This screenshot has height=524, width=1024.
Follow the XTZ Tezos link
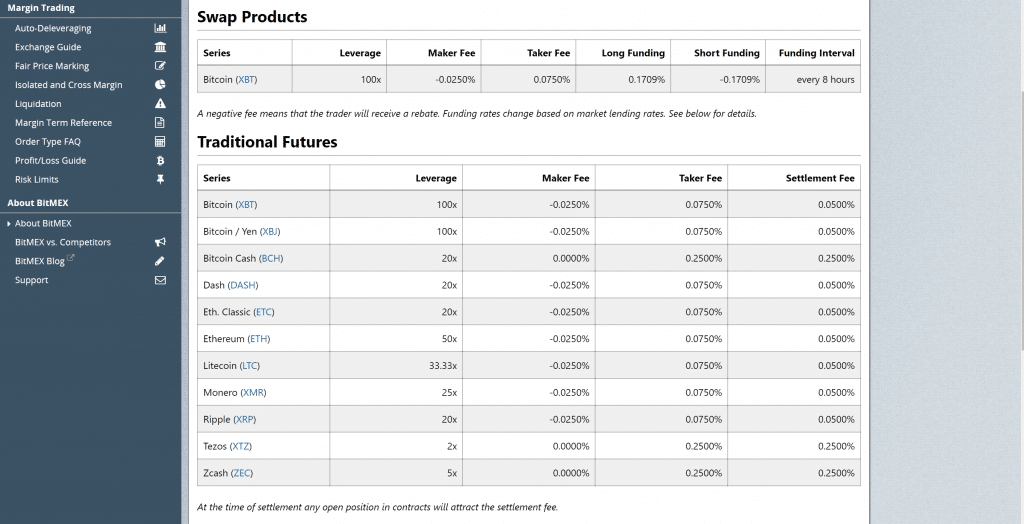click(x=240, y=446)
